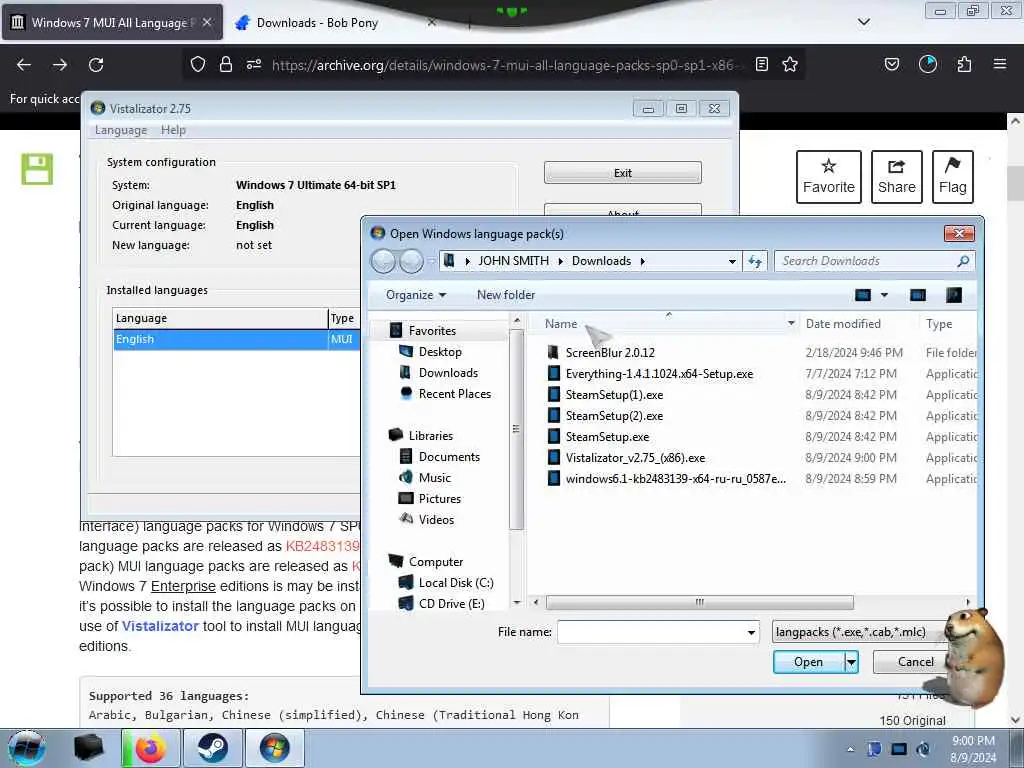Toggle the preview pane icon
1024x768 pixels.
point(918,295)
